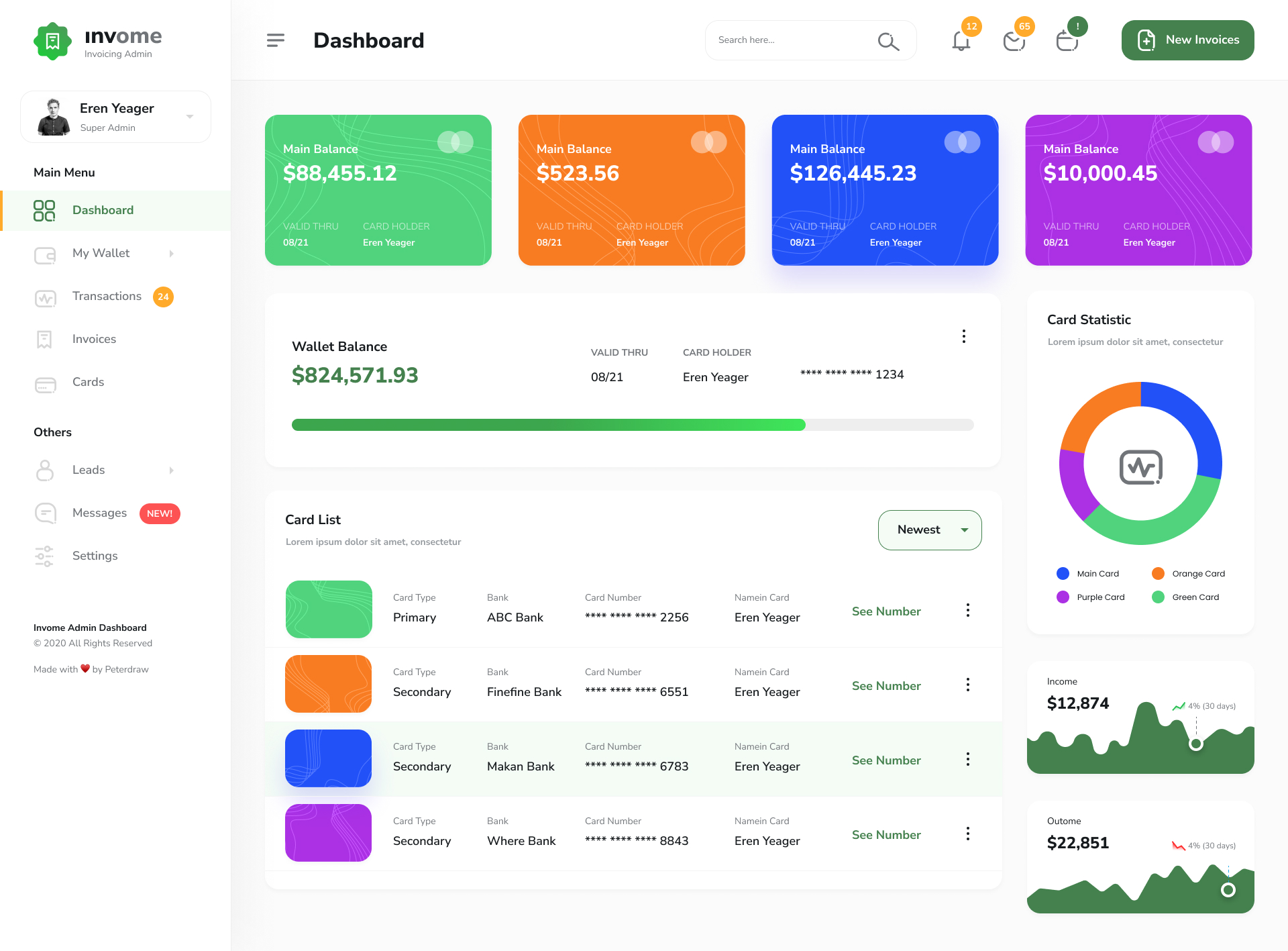Image resolution: width=1288 pixels, height=951 pixels.
Task: Open the Newest sorting dropdown
Action: (930, 530)
